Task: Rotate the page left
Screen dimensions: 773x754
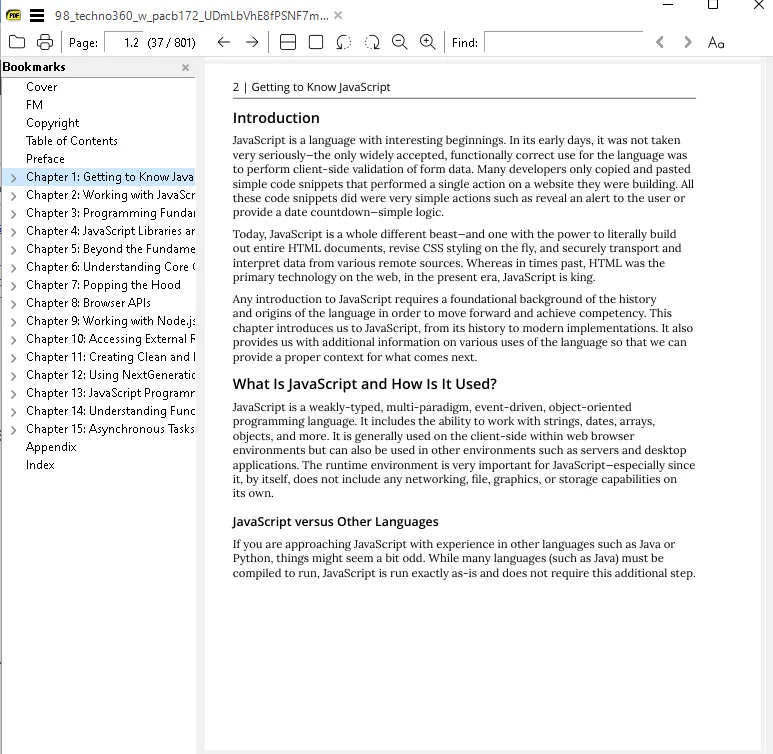Action: (344, 42)
